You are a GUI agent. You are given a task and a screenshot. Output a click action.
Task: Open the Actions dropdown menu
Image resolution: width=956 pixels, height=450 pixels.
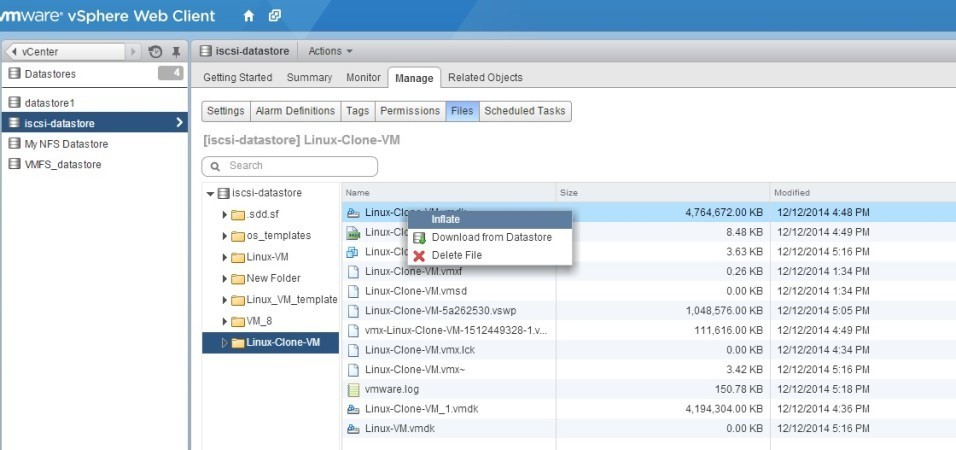(330, 51)
